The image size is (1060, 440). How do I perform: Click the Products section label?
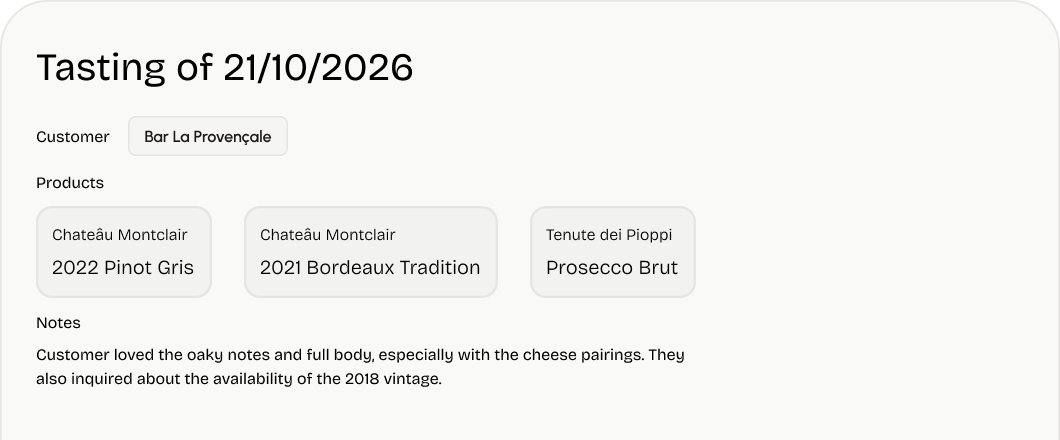pos(70,183)
